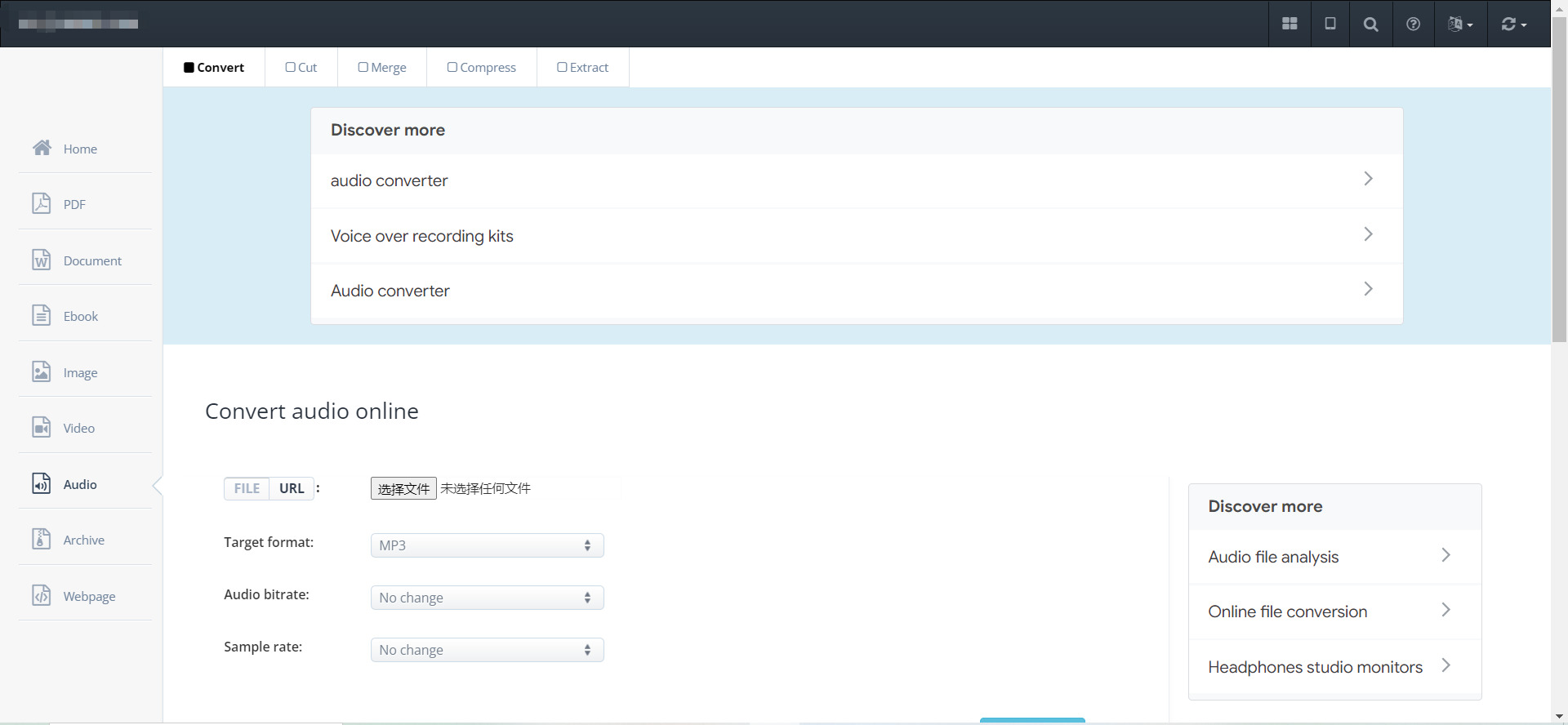Click the PDF file icon
Viewport: 1568px width, 725px height.
pyautogui.click(x=42, y=203)
